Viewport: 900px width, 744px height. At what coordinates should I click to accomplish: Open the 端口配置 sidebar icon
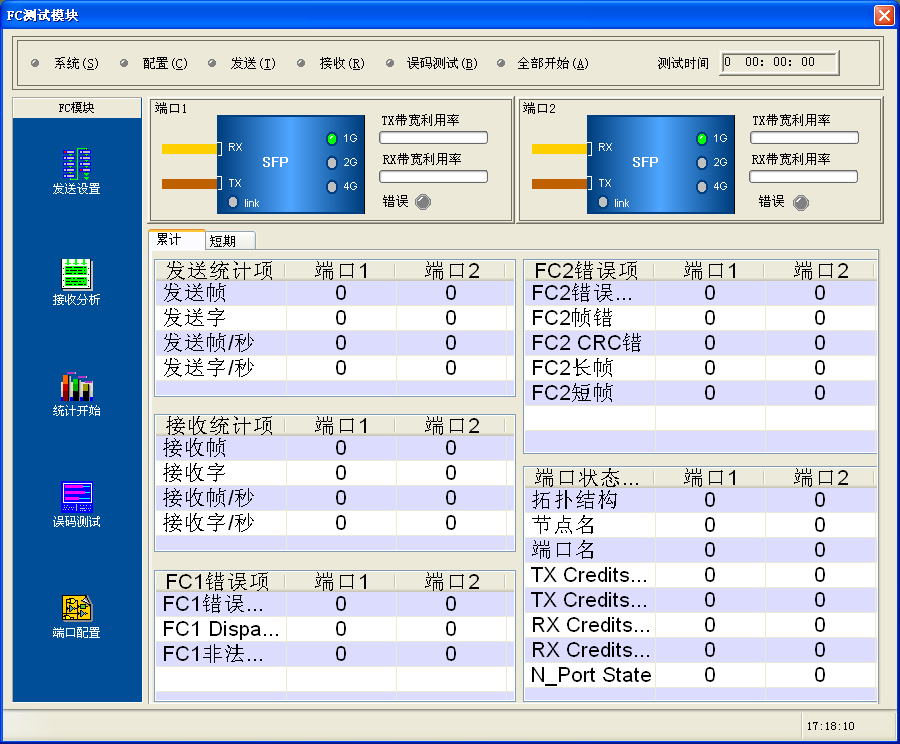76,616
